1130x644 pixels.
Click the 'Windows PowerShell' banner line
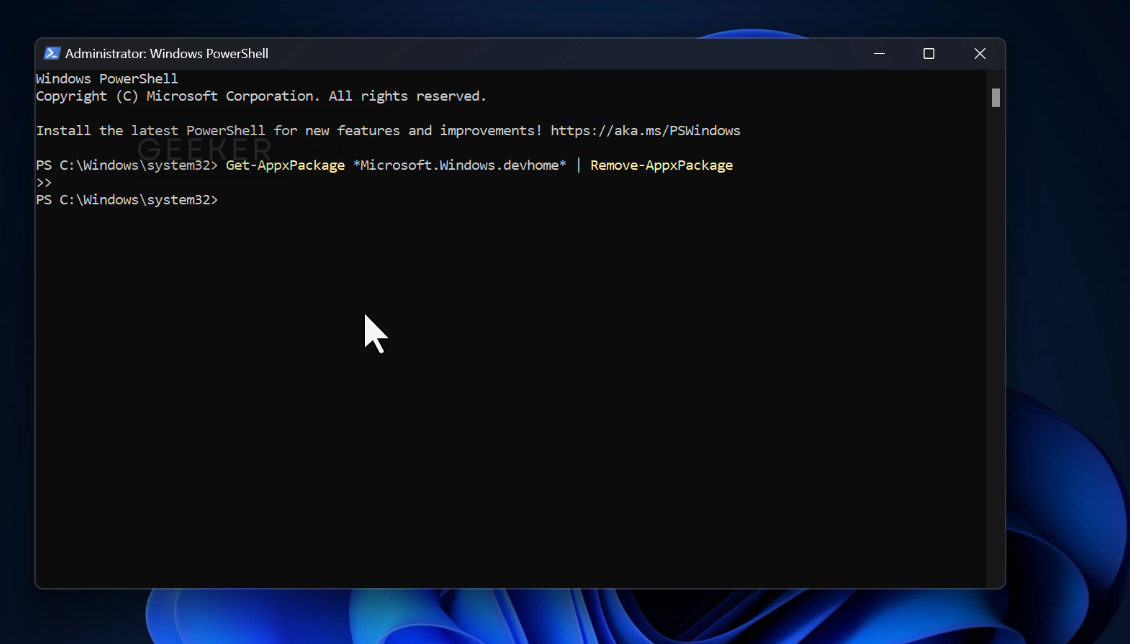click(x=107, y=79)
